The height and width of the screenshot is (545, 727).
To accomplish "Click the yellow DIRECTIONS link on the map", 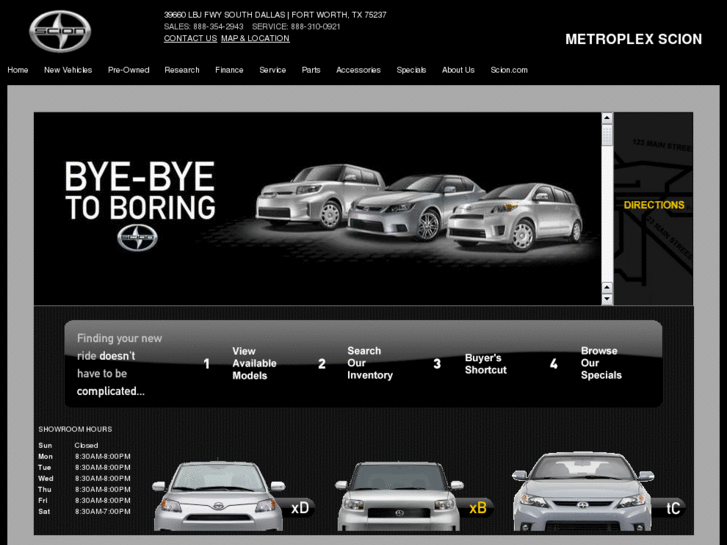I will point(654,205).
